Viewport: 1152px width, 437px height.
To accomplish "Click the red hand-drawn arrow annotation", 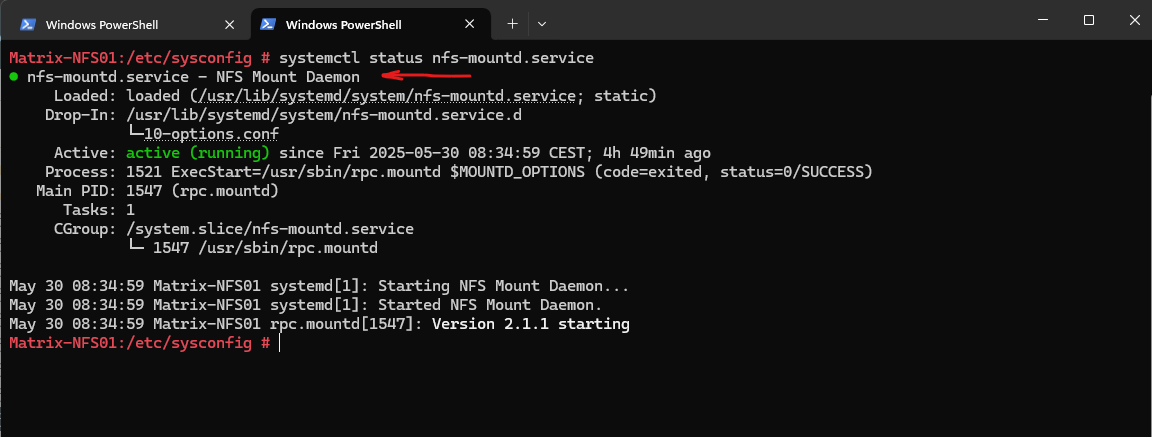I will pos(426,74).
